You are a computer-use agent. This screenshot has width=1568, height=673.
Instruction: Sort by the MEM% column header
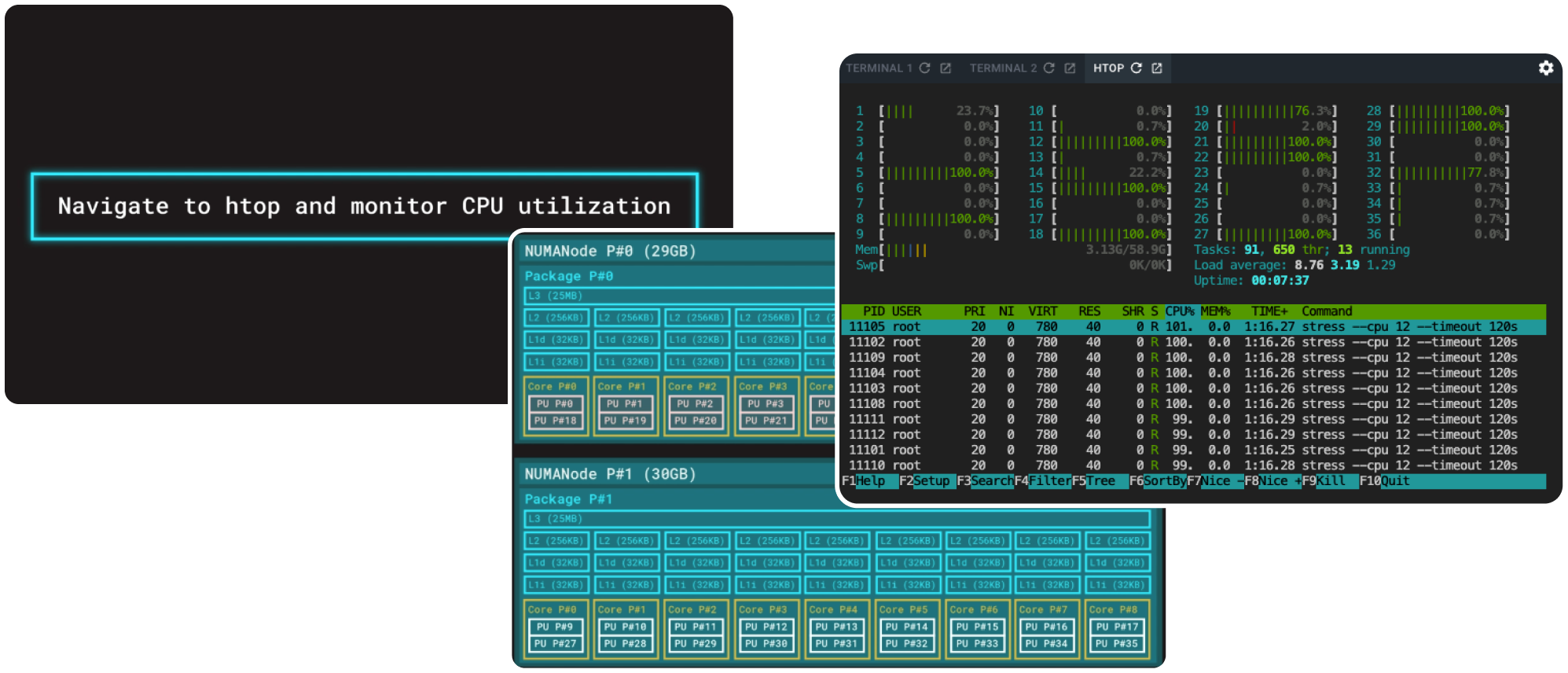pyautogui.click(x=1215, y=311)
